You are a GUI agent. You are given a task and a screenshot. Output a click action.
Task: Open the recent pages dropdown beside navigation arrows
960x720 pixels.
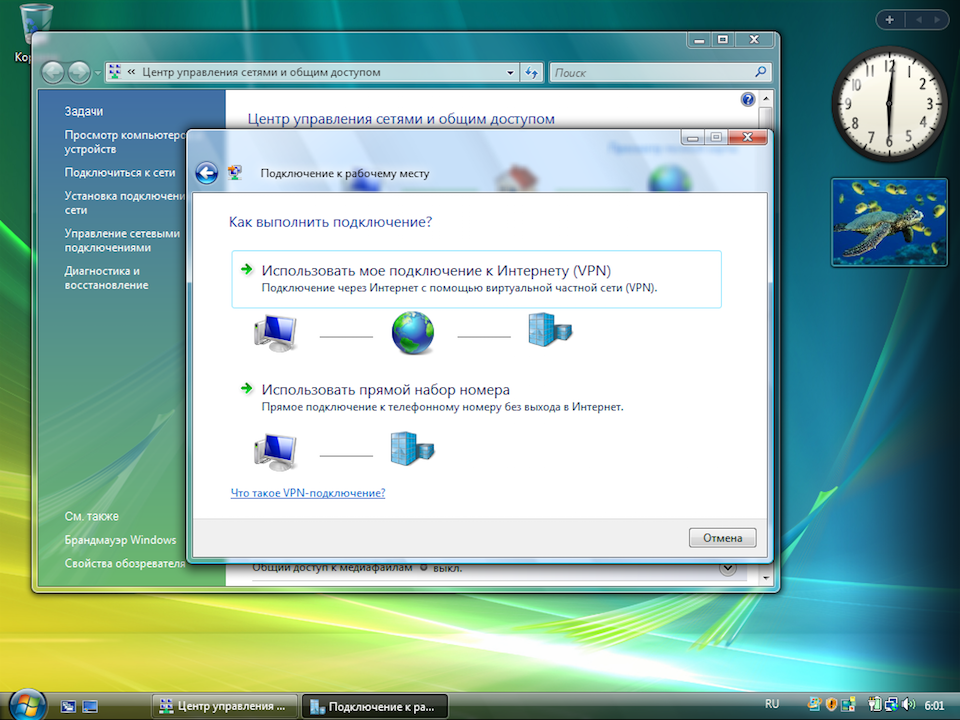coord(97,73)
